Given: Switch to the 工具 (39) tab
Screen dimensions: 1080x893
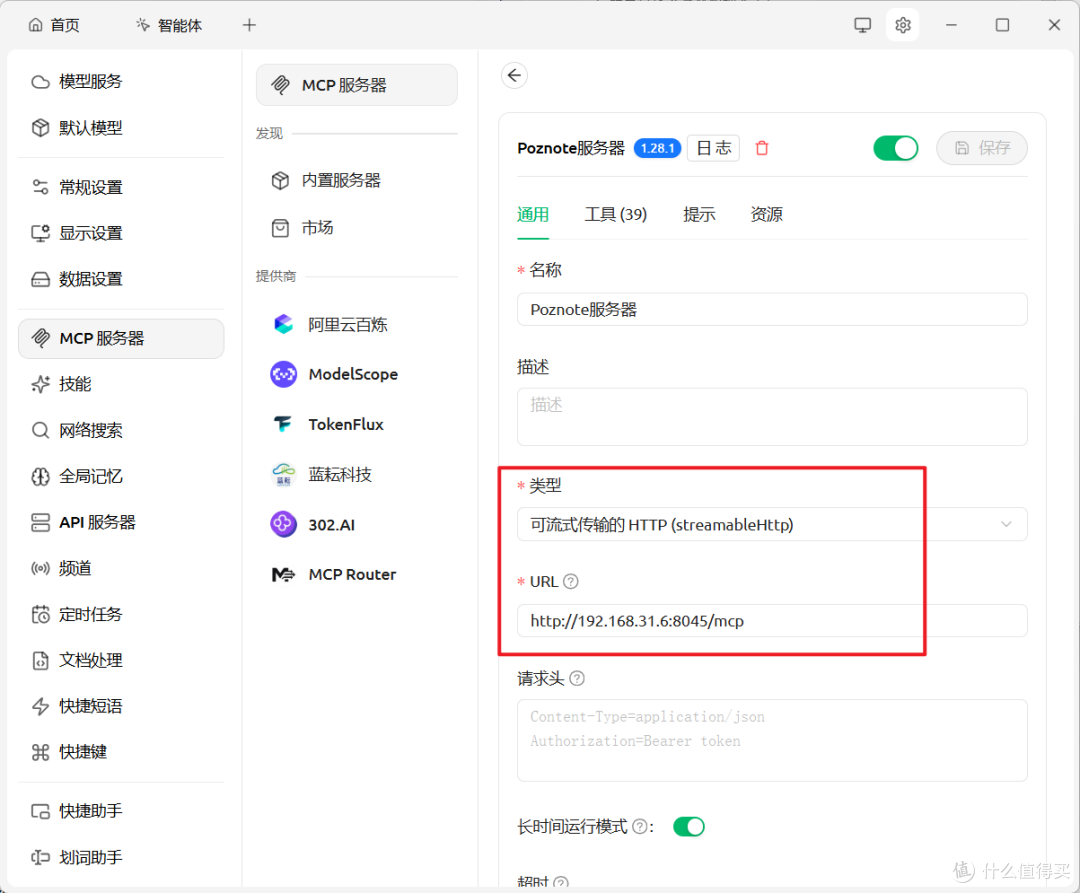Looking at the screenshot, I should tap(616, 215).
